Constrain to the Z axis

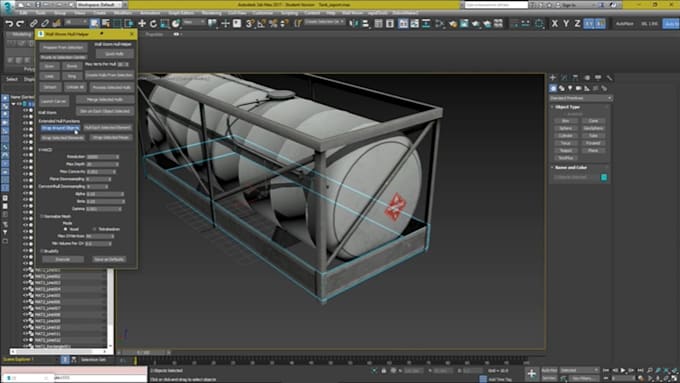pos(577,24)
